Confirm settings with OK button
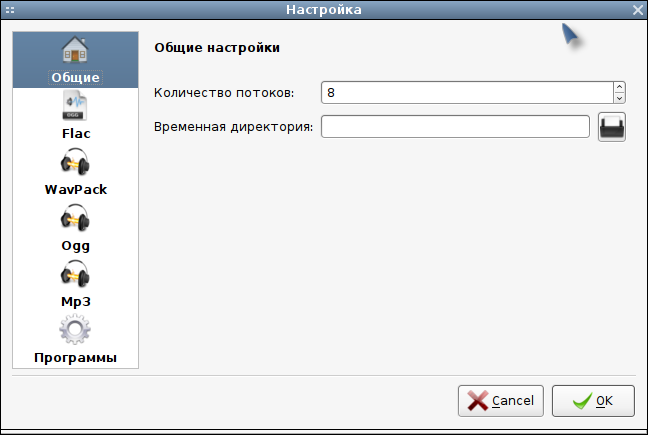Image resolution: width=648 pixels, height=435 pixels. pyautogui.click(x=593, y=401)
